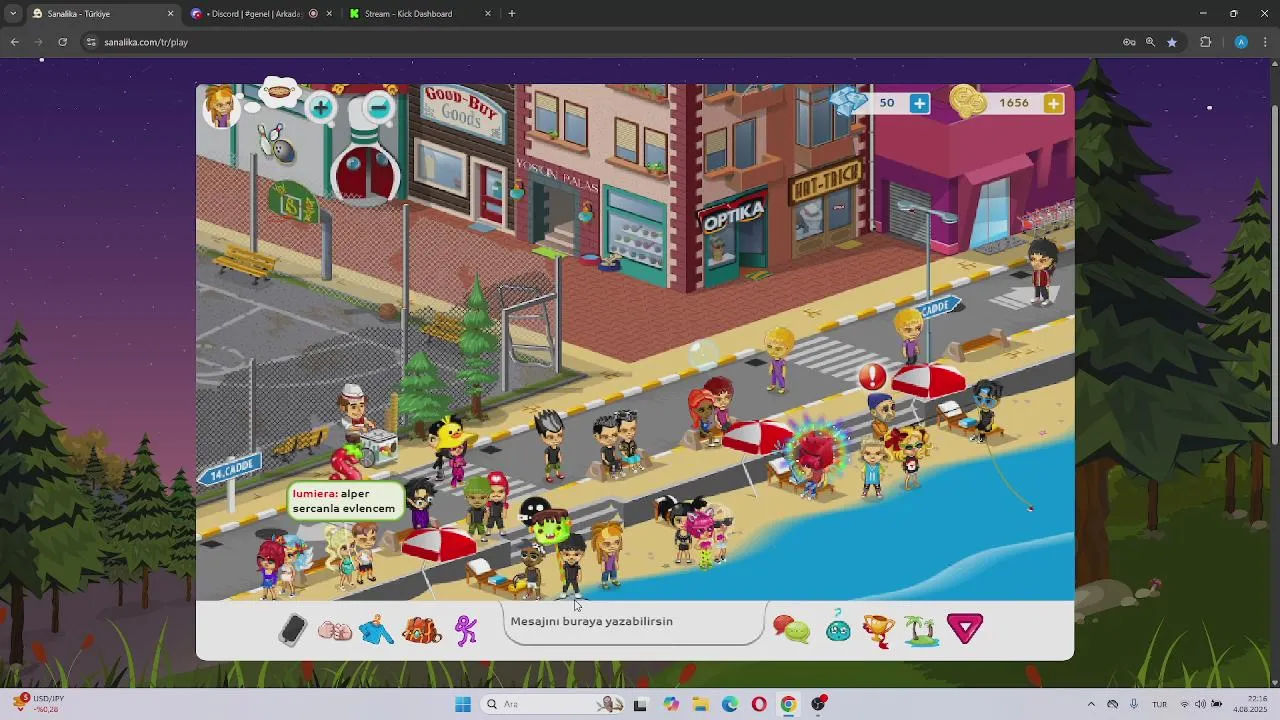Open the extensions puzzle icon

[x=1205, y=42]
